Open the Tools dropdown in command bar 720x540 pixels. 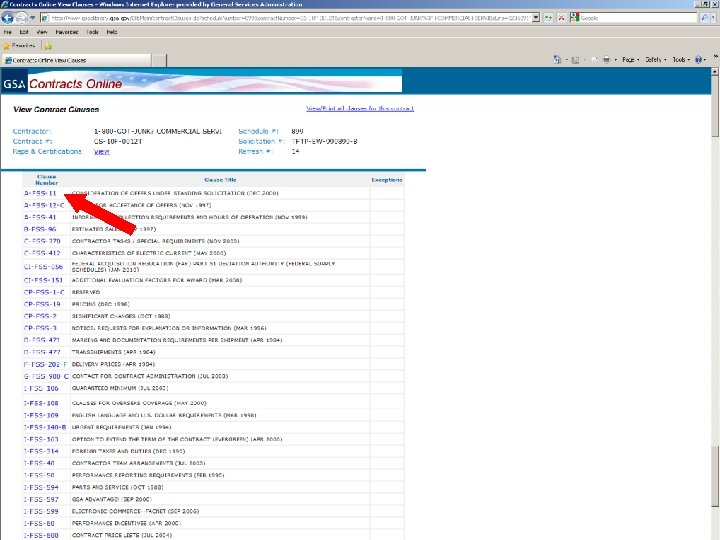point(681,60)
